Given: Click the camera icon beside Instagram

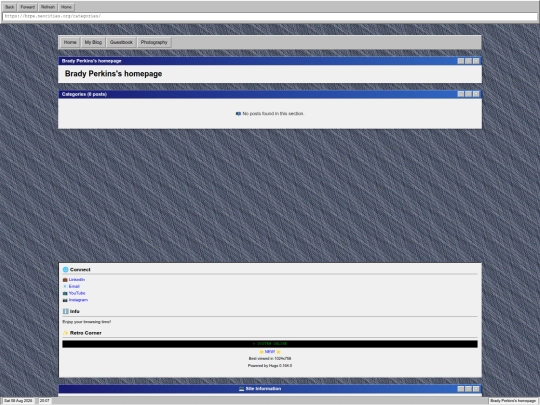Looking at the screenshot, I should [65, 300].
